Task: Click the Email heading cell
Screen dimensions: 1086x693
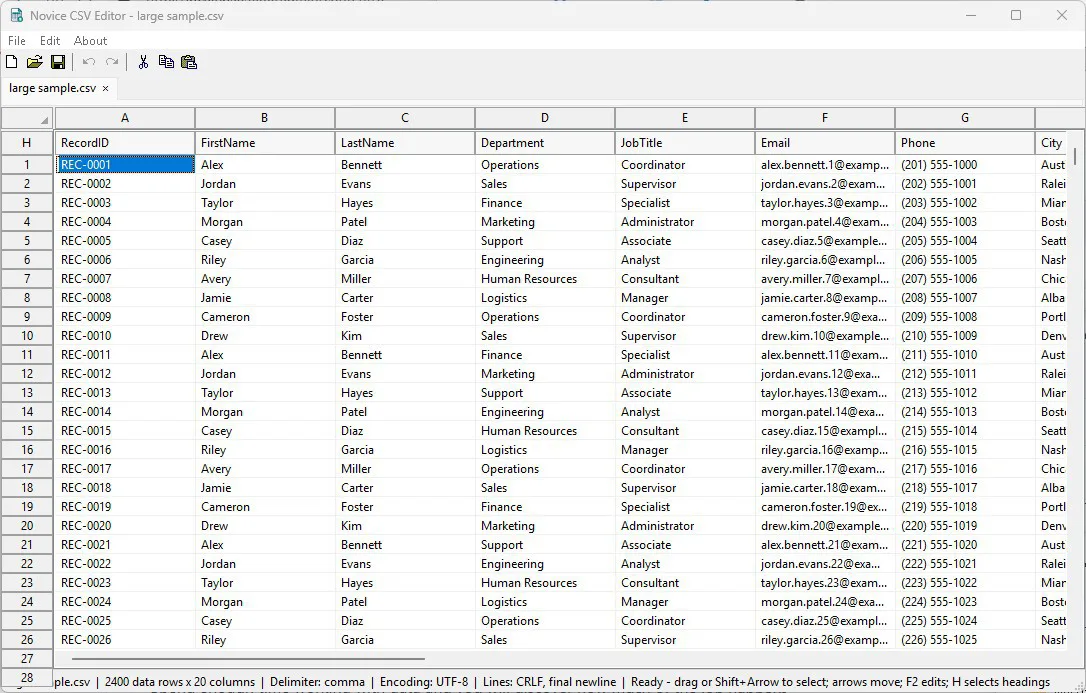Action: click(825, 143)
